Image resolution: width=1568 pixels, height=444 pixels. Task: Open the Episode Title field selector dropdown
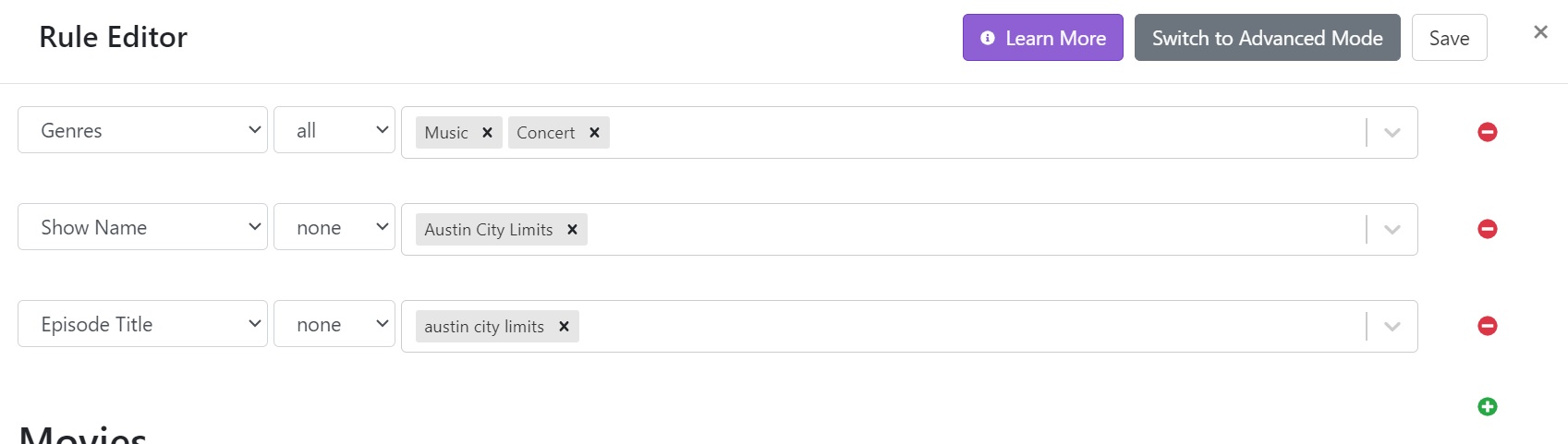tap(142, 324)
